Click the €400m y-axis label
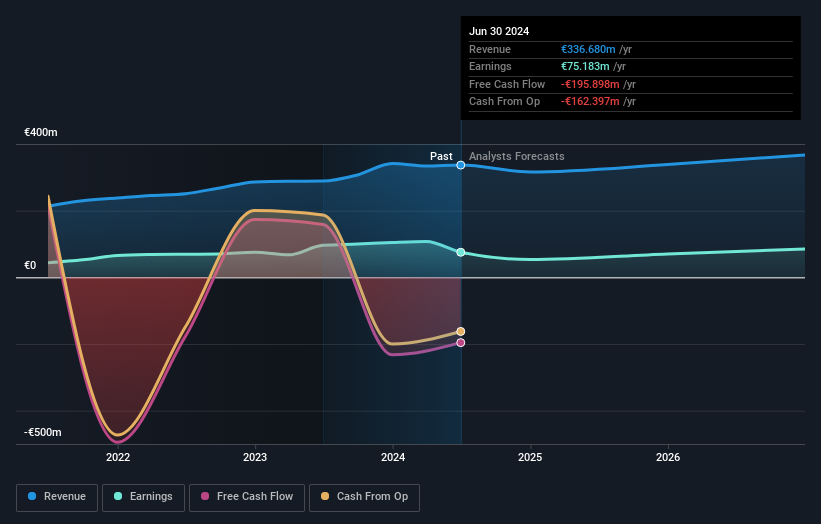This screenshot has height=524, width=821. click(41, 132)
